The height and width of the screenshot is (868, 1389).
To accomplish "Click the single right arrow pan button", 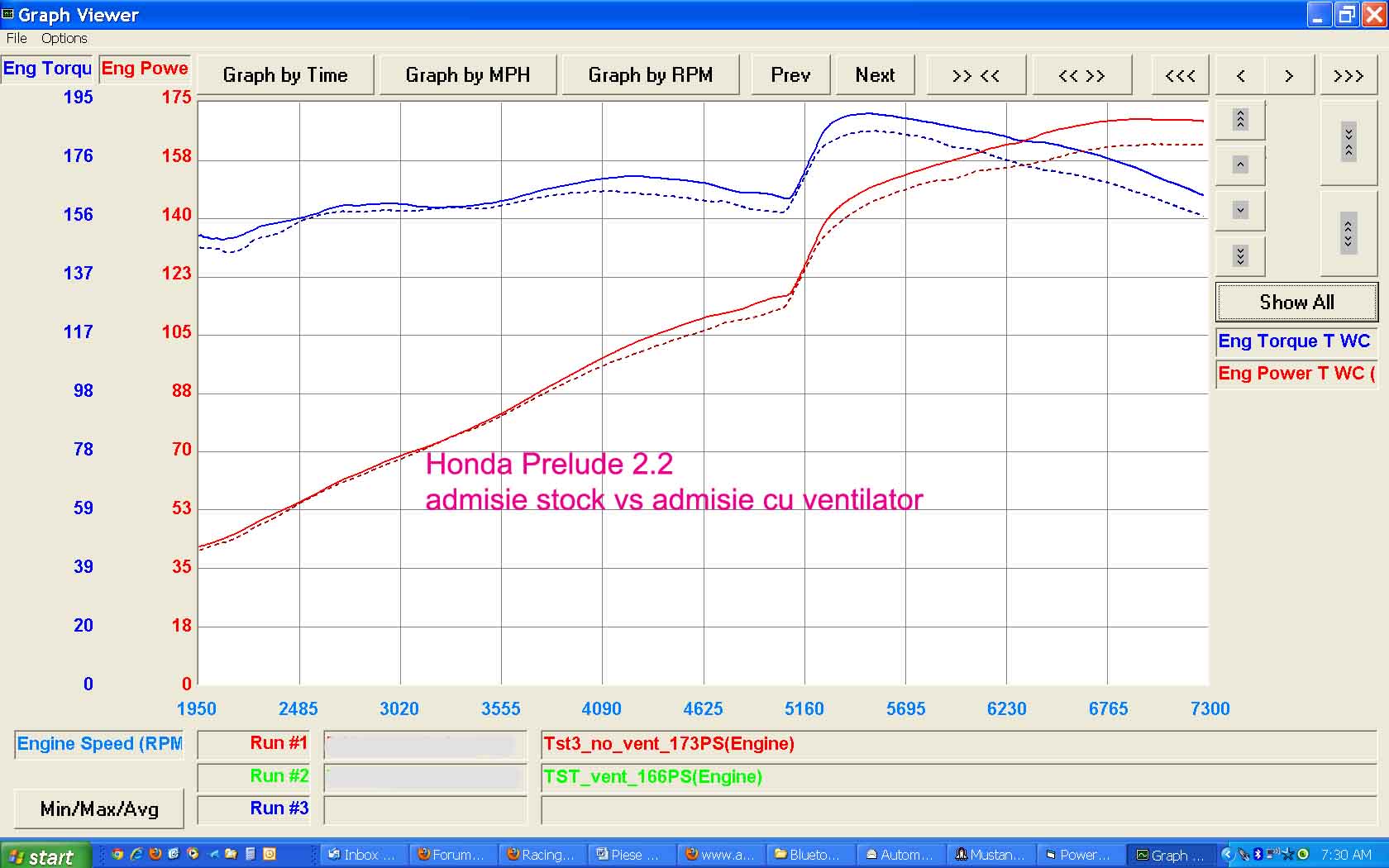I will (x=1289, y=76).
